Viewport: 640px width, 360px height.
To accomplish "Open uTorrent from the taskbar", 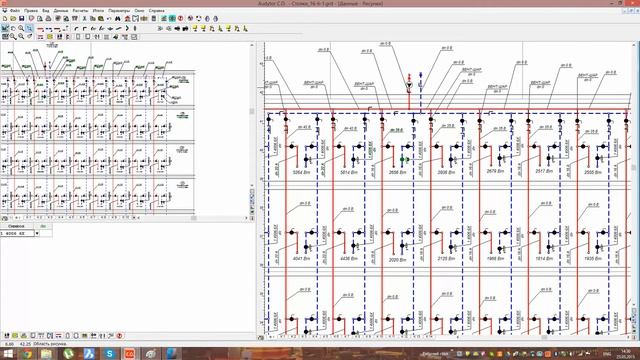I will (x=69, y=354).
